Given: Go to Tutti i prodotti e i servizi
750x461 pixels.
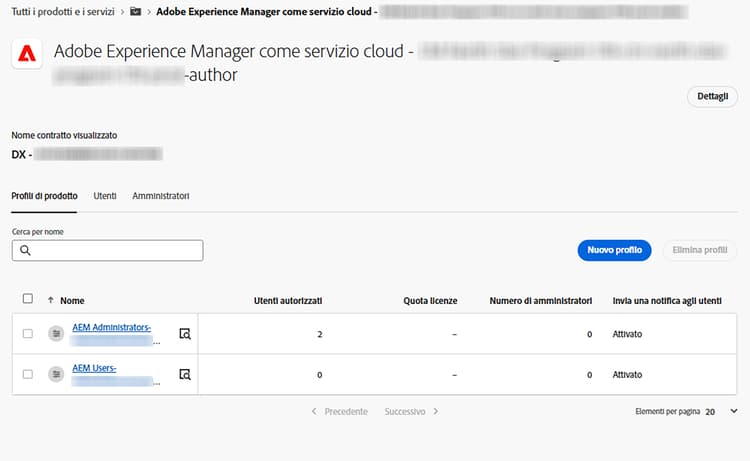Looking at the screenshot, I should pos(63,11).
